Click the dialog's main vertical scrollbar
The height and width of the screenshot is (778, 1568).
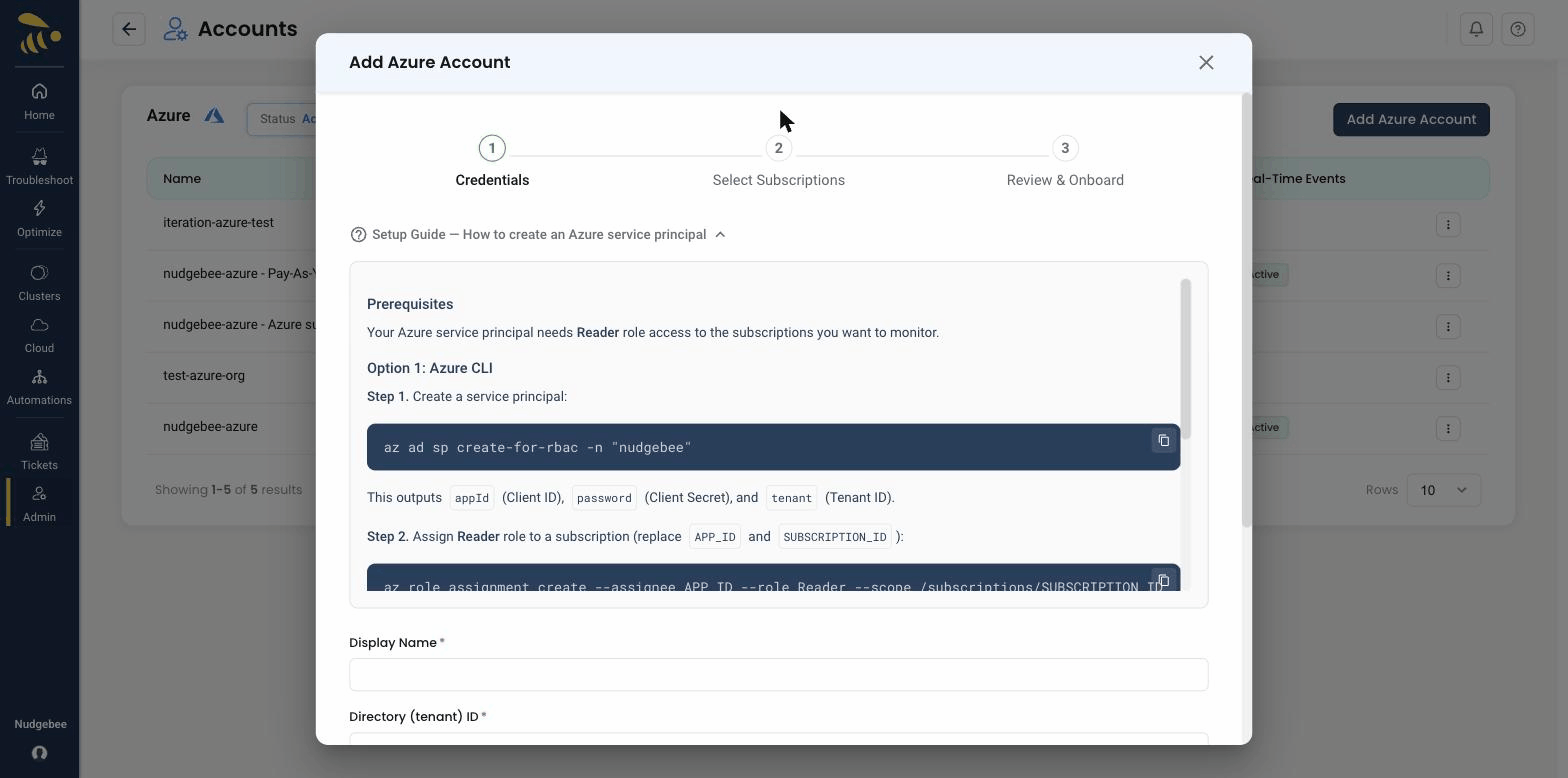(x=1246, y=310)
